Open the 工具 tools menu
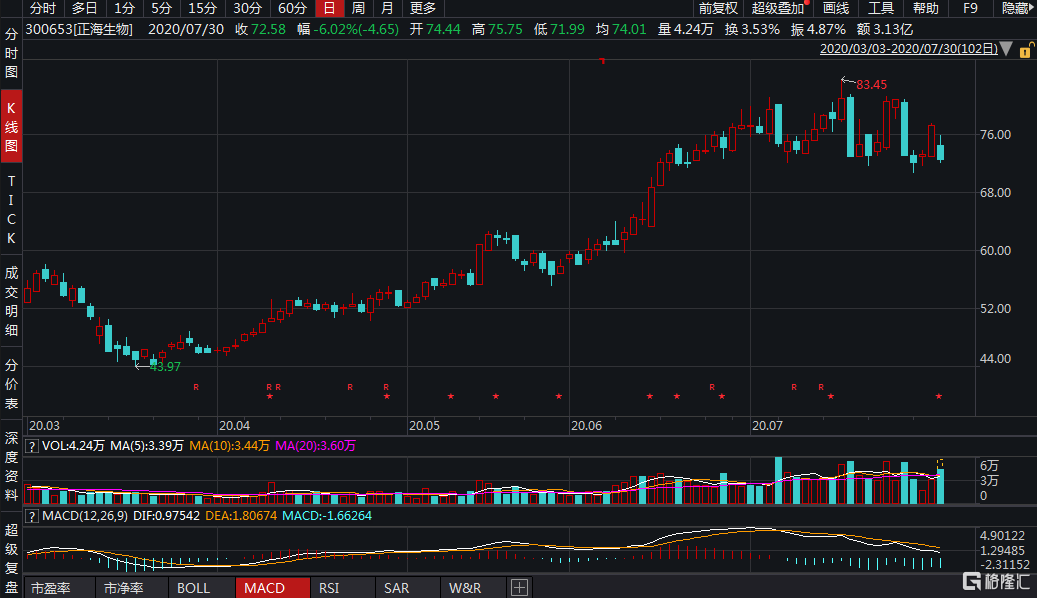The image size is (1037, 598). pos(881,9)
